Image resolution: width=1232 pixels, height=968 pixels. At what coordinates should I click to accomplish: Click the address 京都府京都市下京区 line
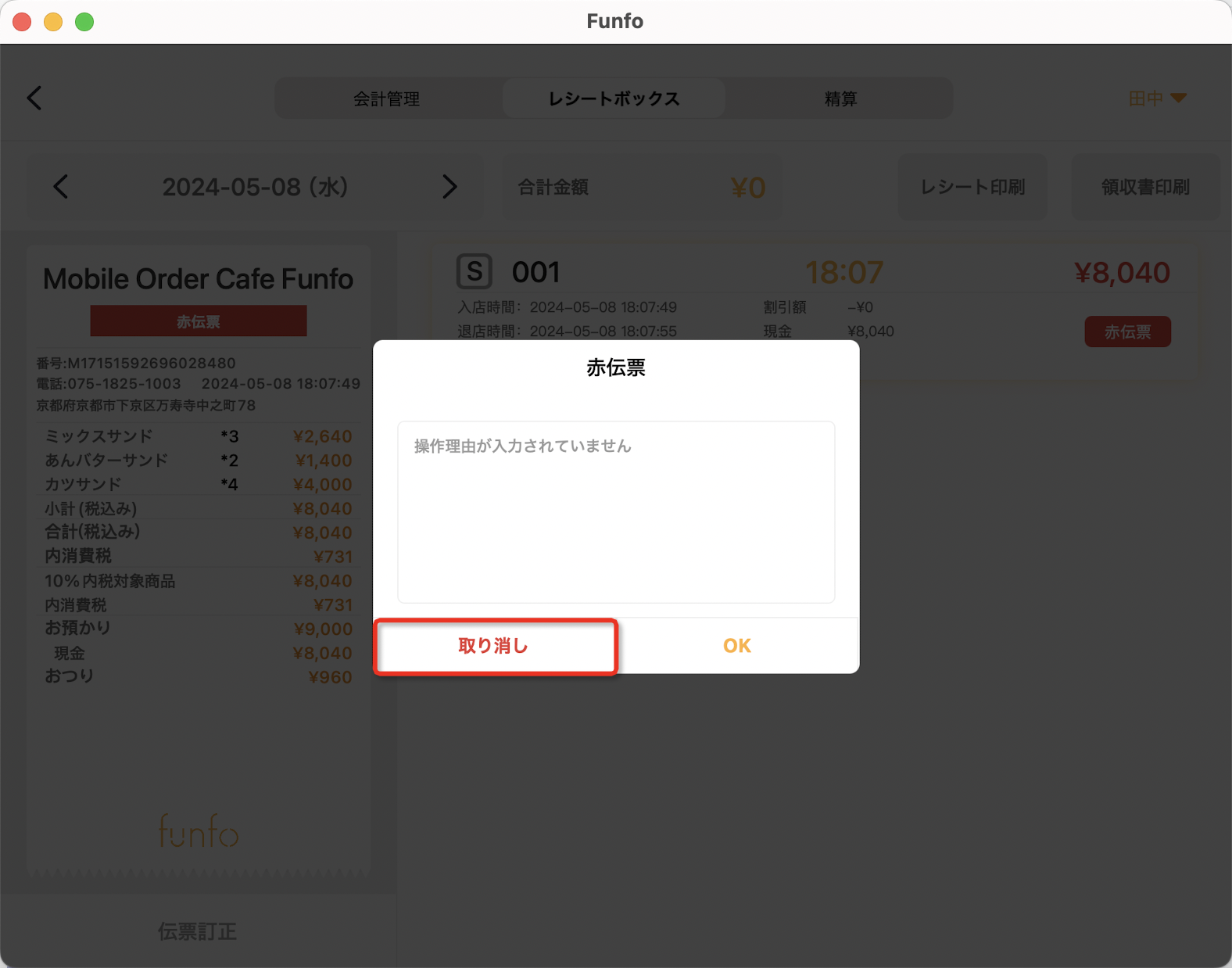(x=146, y=405)
